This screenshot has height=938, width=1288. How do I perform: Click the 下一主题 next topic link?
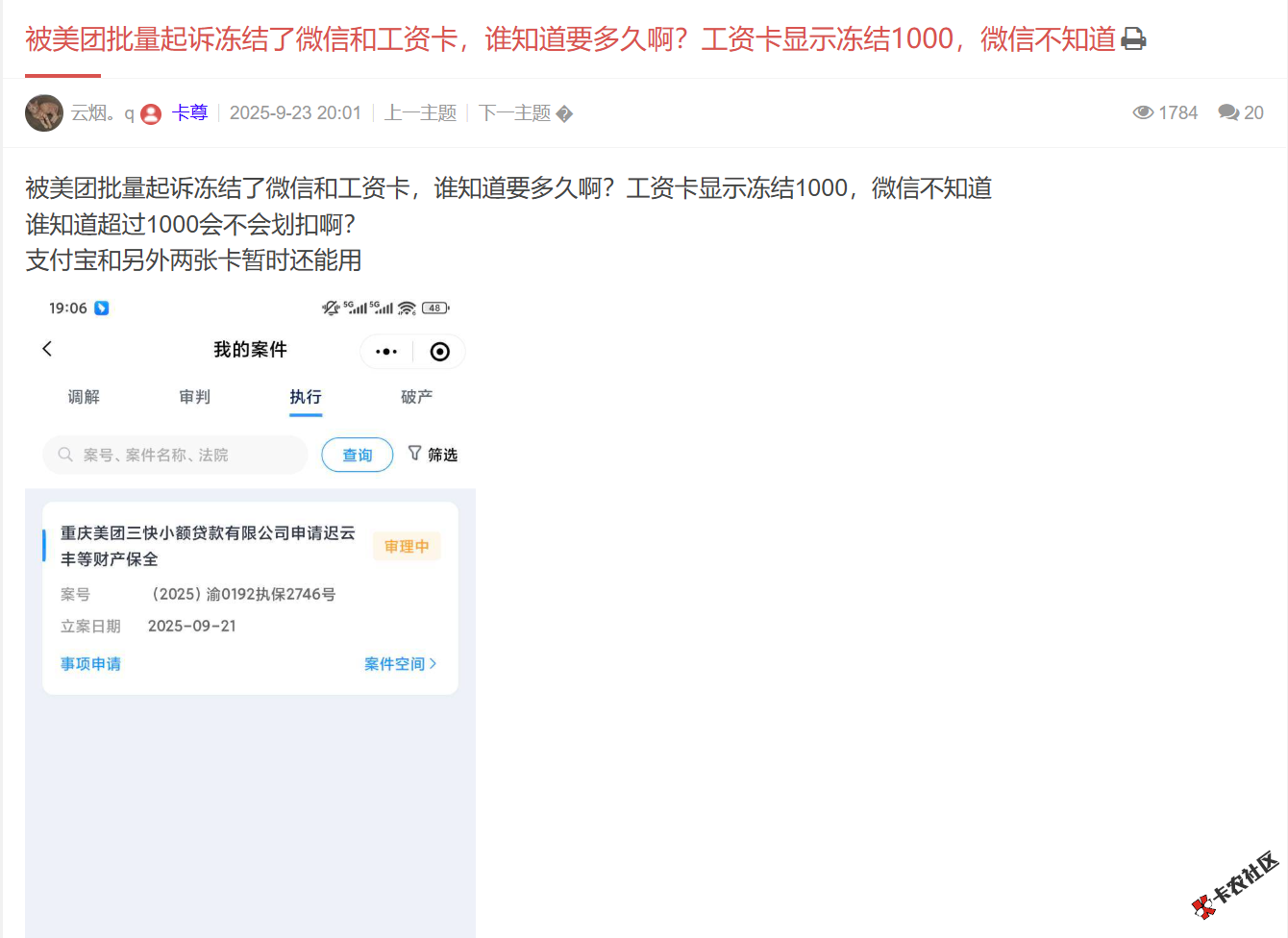click(x=513, y=112)
